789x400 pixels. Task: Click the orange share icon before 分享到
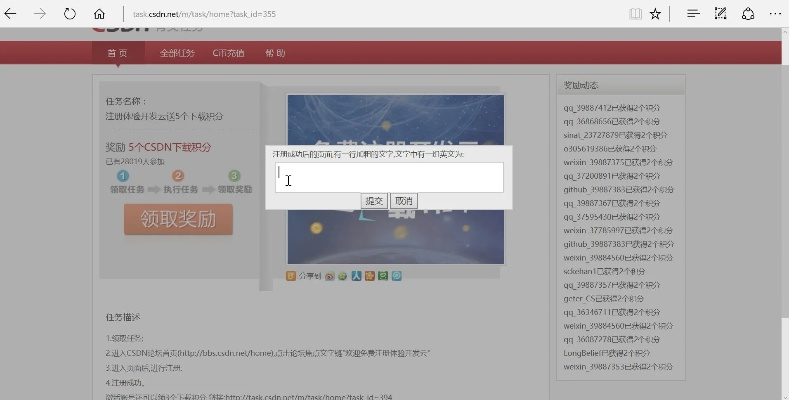(291, 276)
